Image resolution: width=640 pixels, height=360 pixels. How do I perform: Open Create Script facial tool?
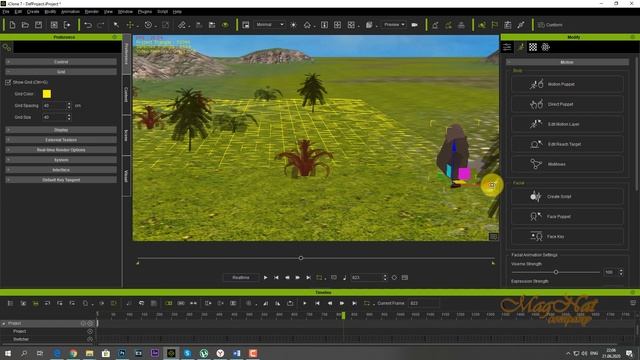[567, 196]
